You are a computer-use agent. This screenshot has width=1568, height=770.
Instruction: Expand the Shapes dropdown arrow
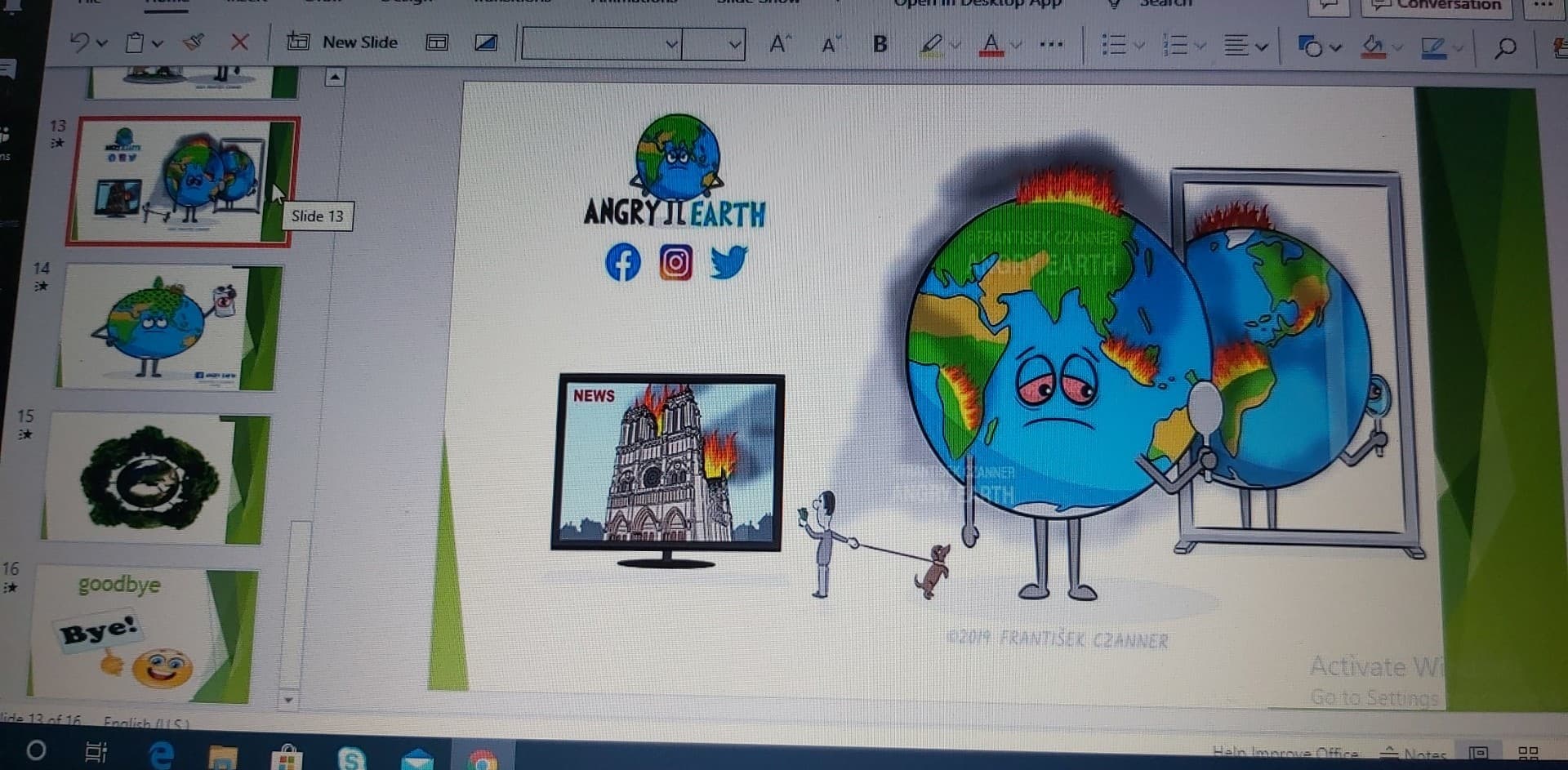pyautogui.click(x=1336, y=47)
